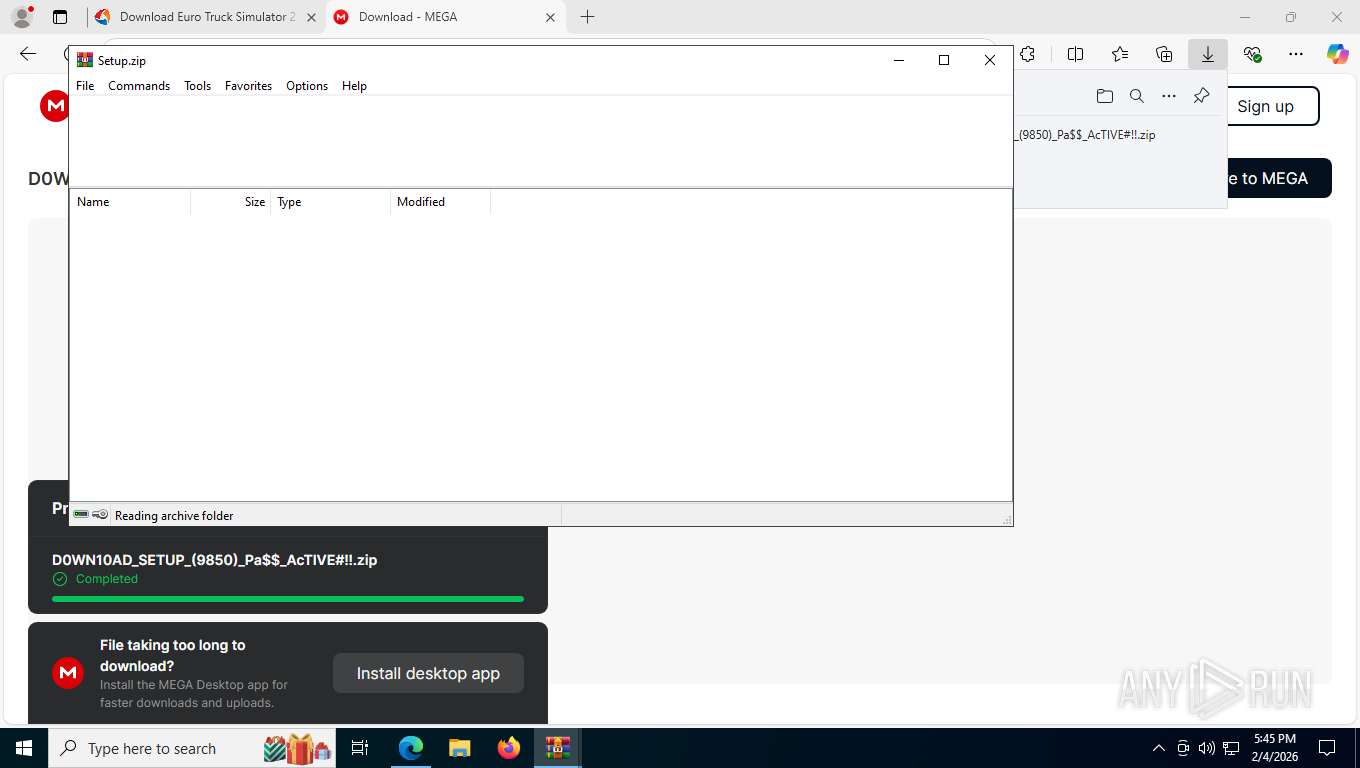Open network icon in system tray
Viewport: 1360px width, 768px height.
click(x=1231, y=748)
